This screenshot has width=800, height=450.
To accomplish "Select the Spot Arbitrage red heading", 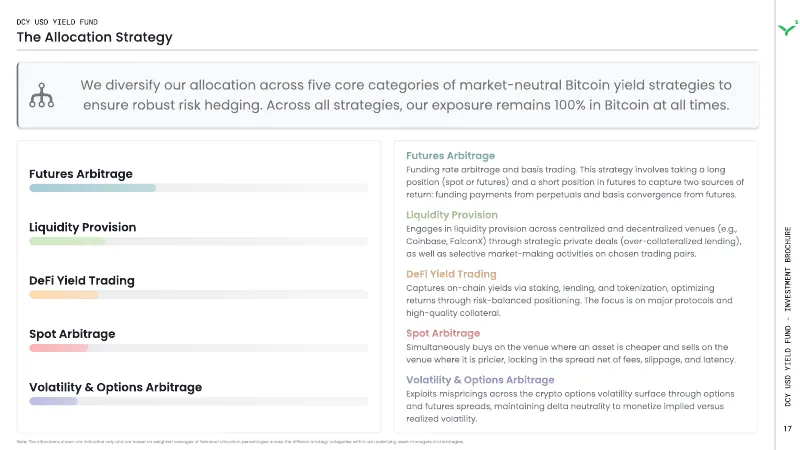I will coord(443,333).
